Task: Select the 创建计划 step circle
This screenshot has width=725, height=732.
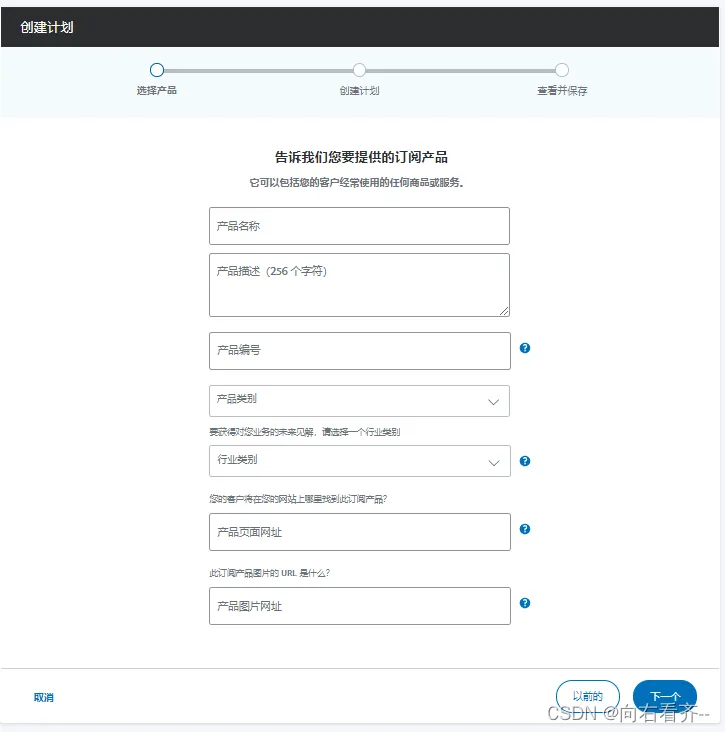Action: pyautogui.click(x=359, y=70)
